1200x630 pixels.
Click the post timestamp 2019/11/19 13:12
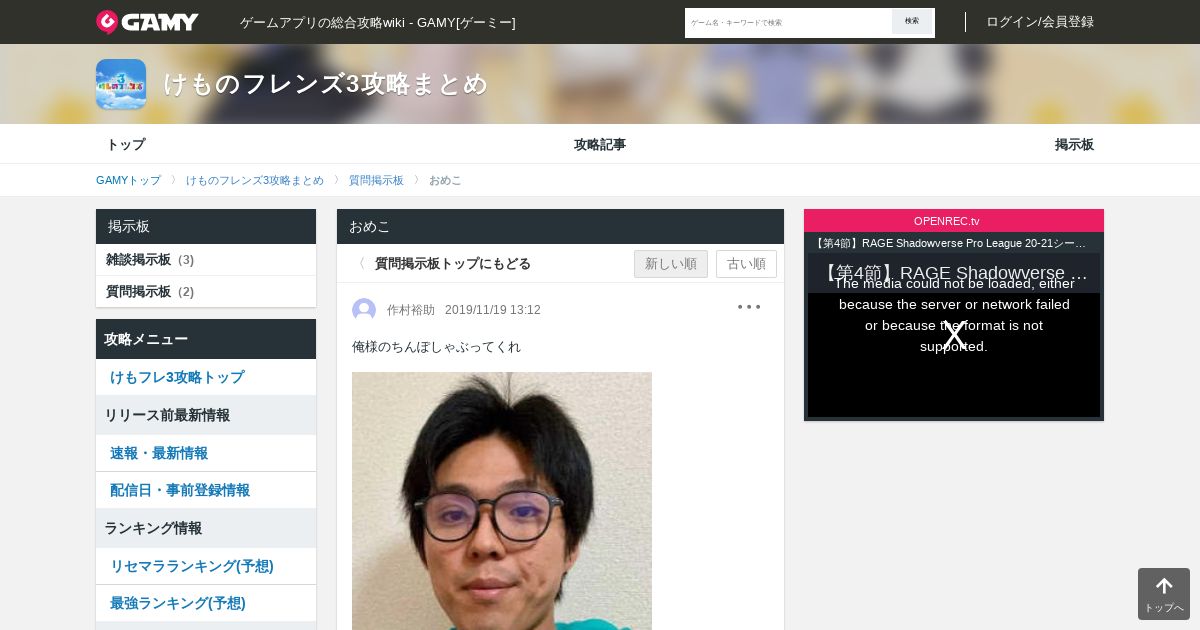pos(493,310)
